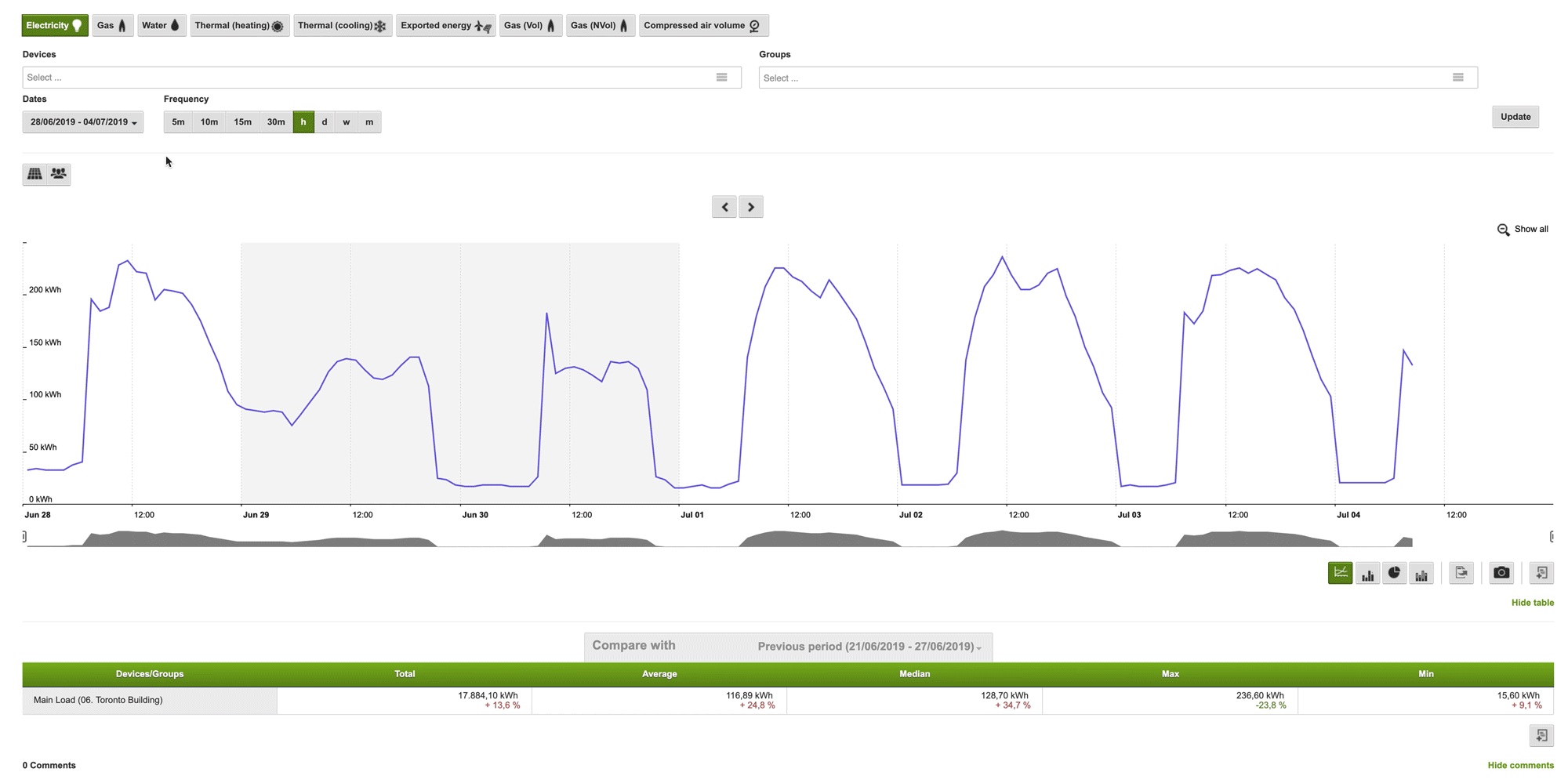Click the Hide comments link
The image size is (1568, 783).
(x=1521, y=766)
